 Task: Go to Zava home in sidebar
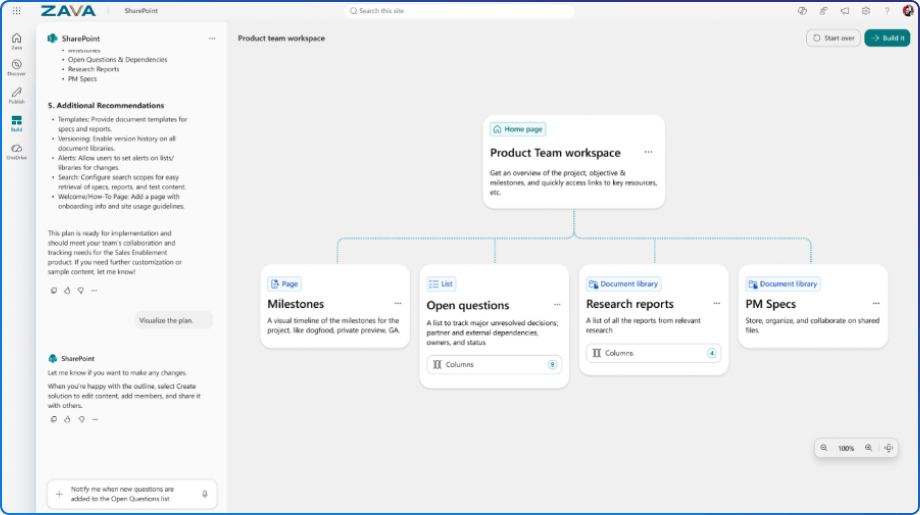click(x=16, y=41)
